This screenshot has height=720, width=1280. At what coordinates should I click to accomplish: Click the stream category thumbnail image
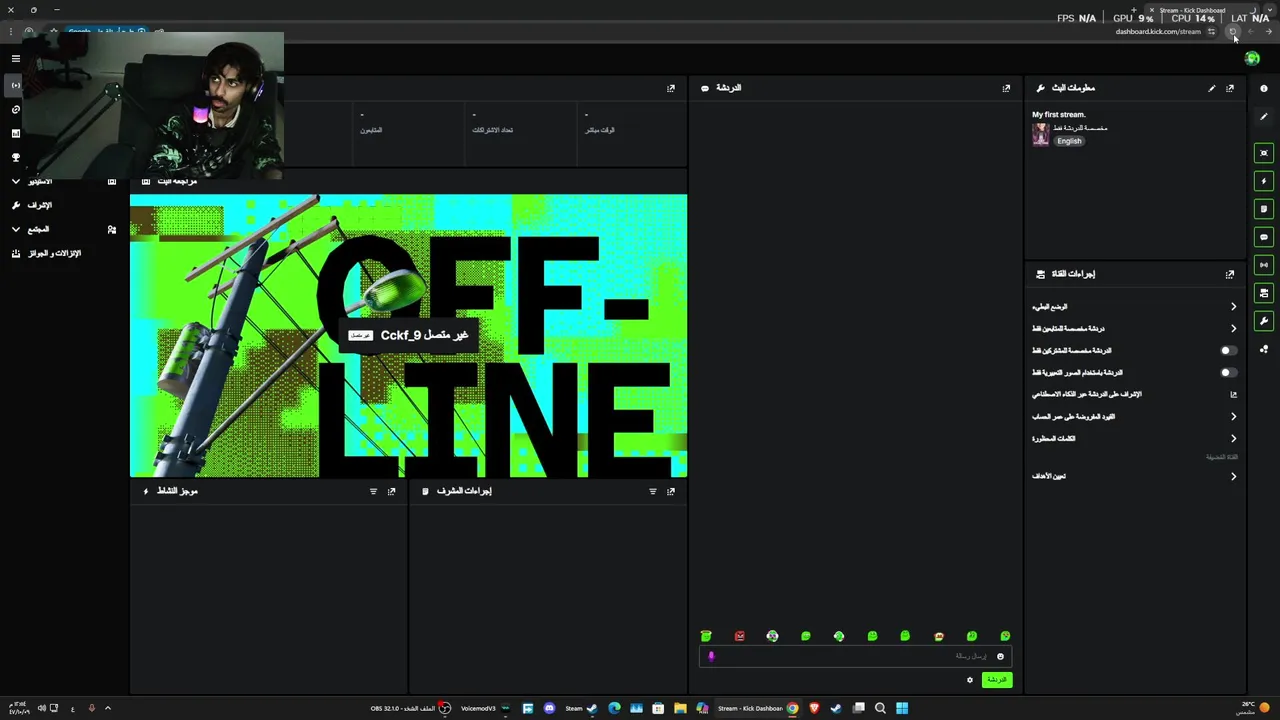tap(1041, 135)
